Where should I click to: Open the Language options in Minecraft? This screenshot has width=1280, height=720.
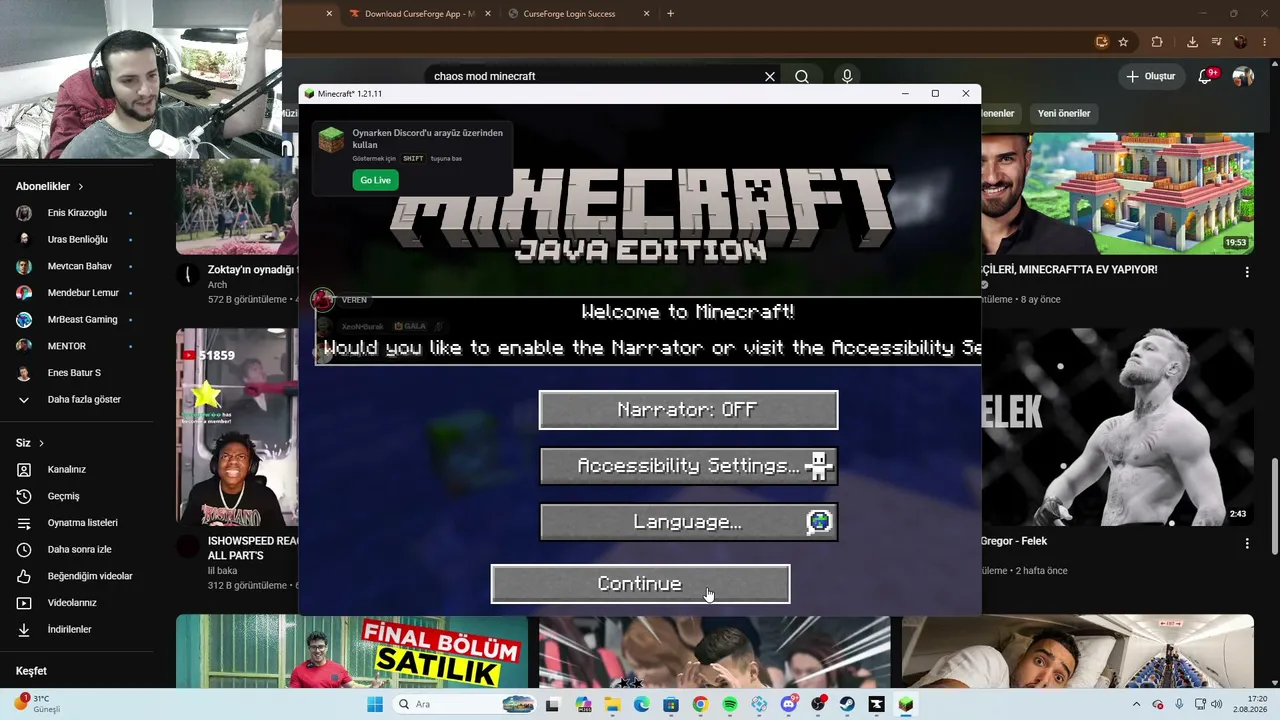689,522
